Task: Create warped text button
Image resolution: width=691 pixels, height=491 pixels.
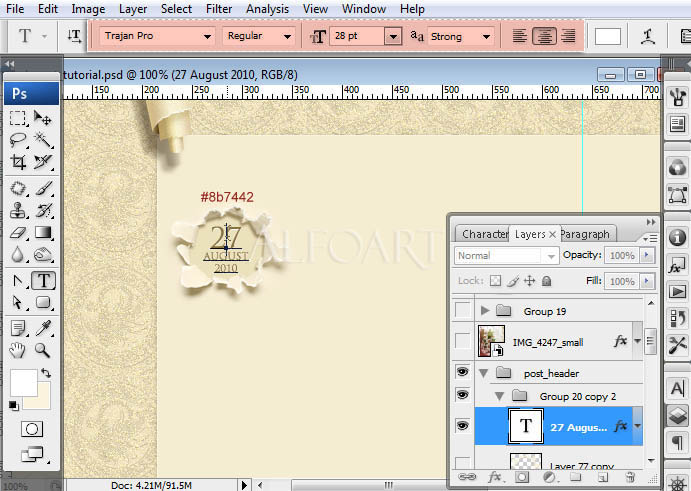Action: tap(647, 37)
